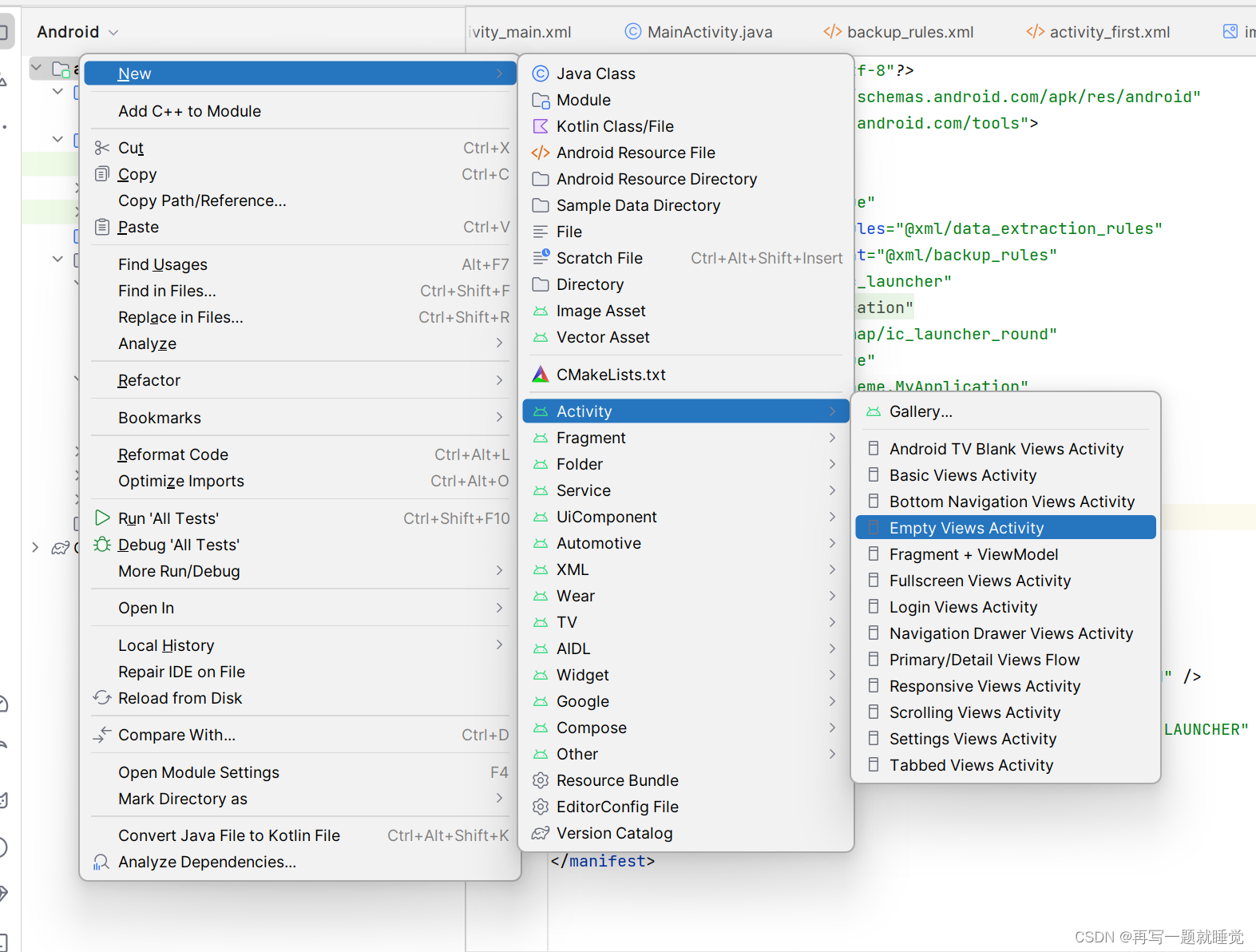This screenshot has width=1256, height=952.
Task: Click the Vector Asset android icon
Action: pyautogui.click(x=541, y=337)
